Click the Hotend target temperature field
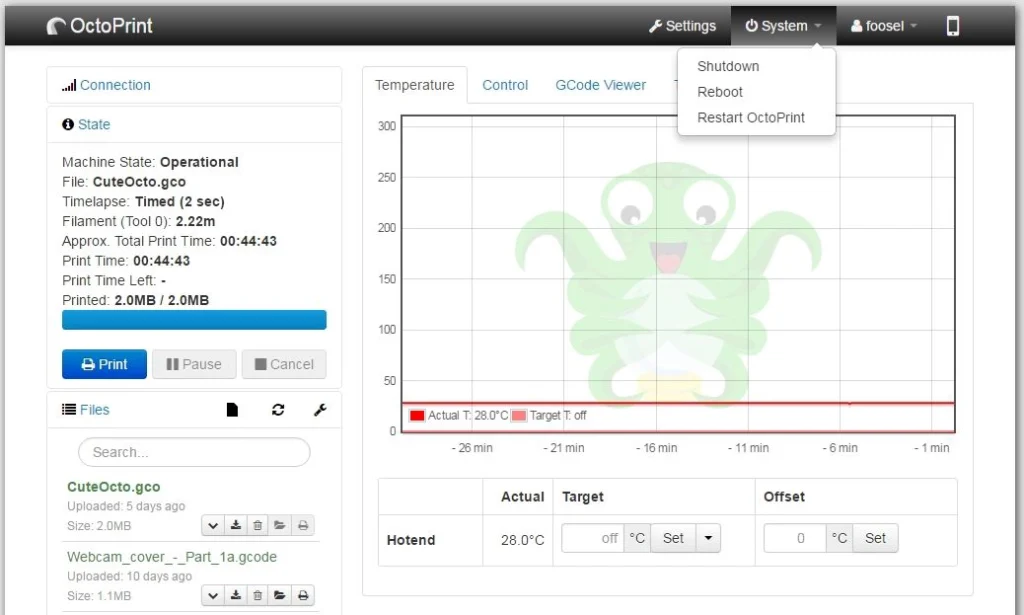Screen dimensions: 1024x615 [593, 538]
